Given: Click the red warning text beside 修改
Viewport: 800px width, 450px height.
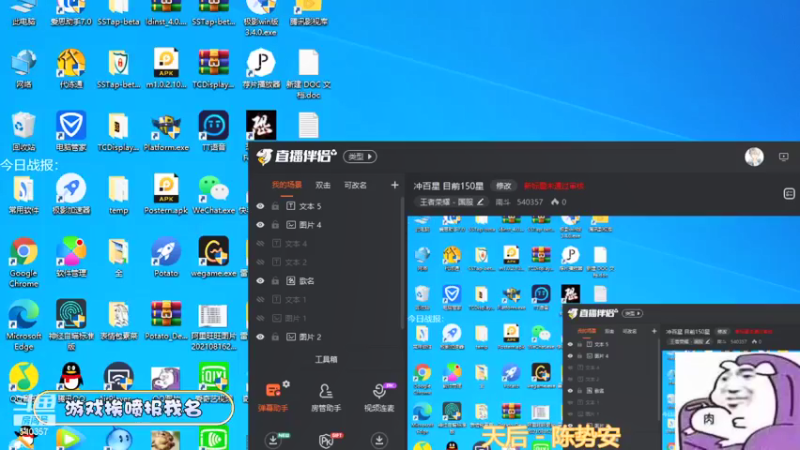Looking at the screenshot, I should [554, 186].
